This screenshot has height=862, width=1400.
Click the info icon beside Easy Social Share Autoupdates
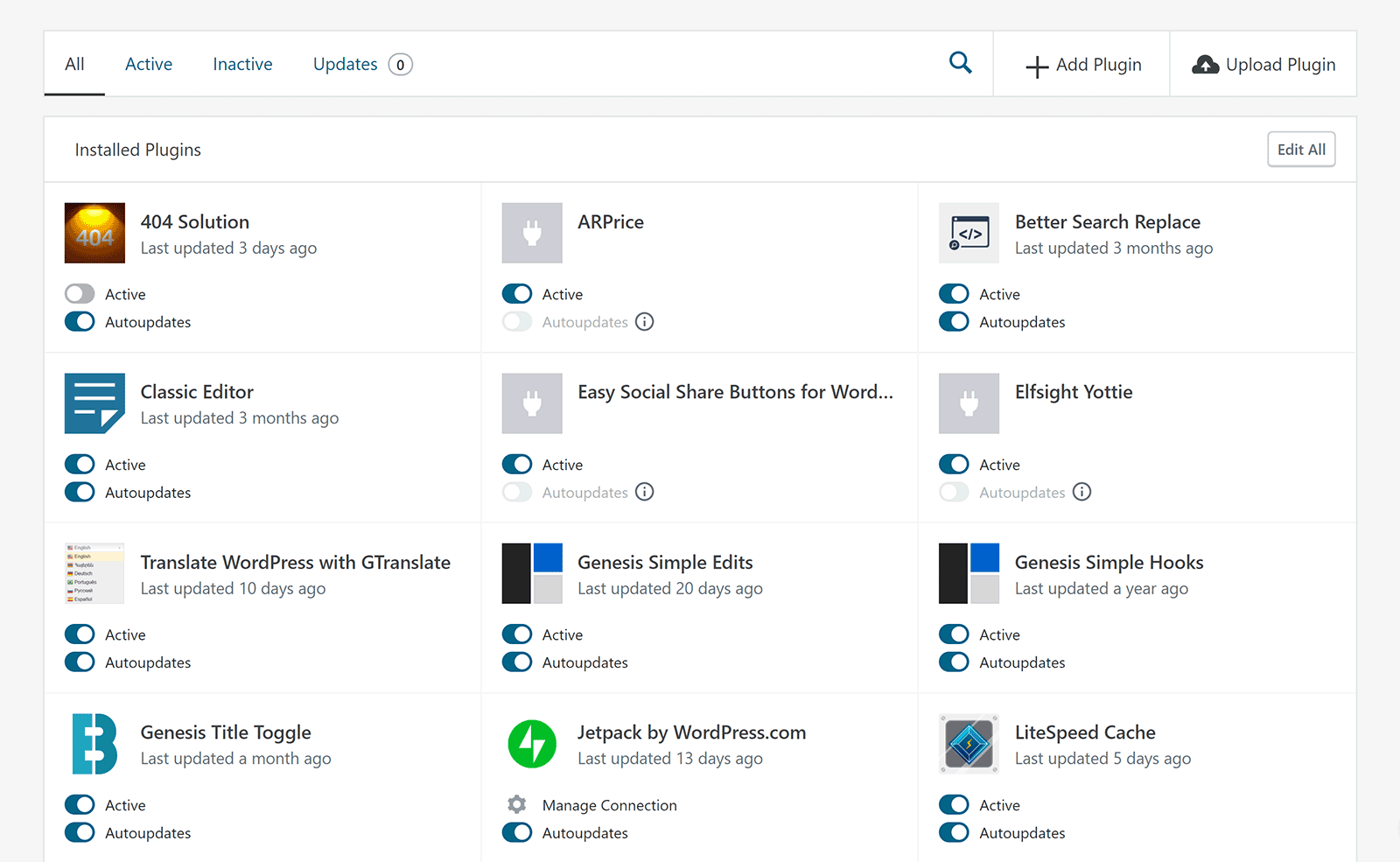click(x=645, y=492)
